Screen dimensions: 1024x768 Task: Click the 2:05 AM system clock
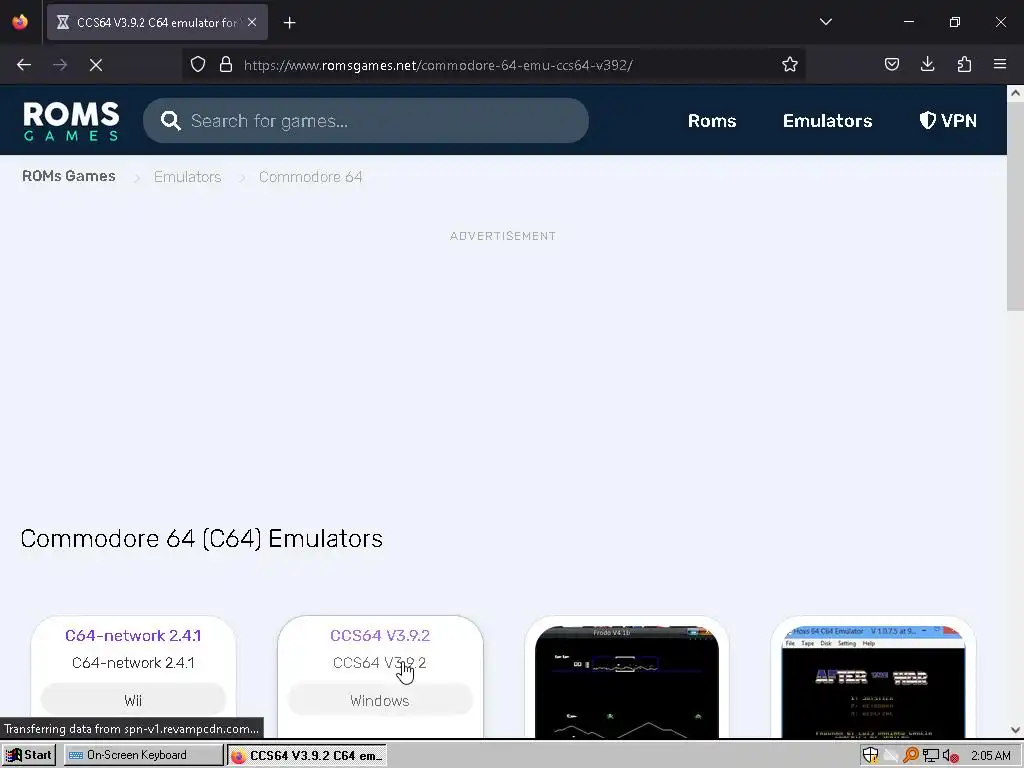(x=991, y=756)
